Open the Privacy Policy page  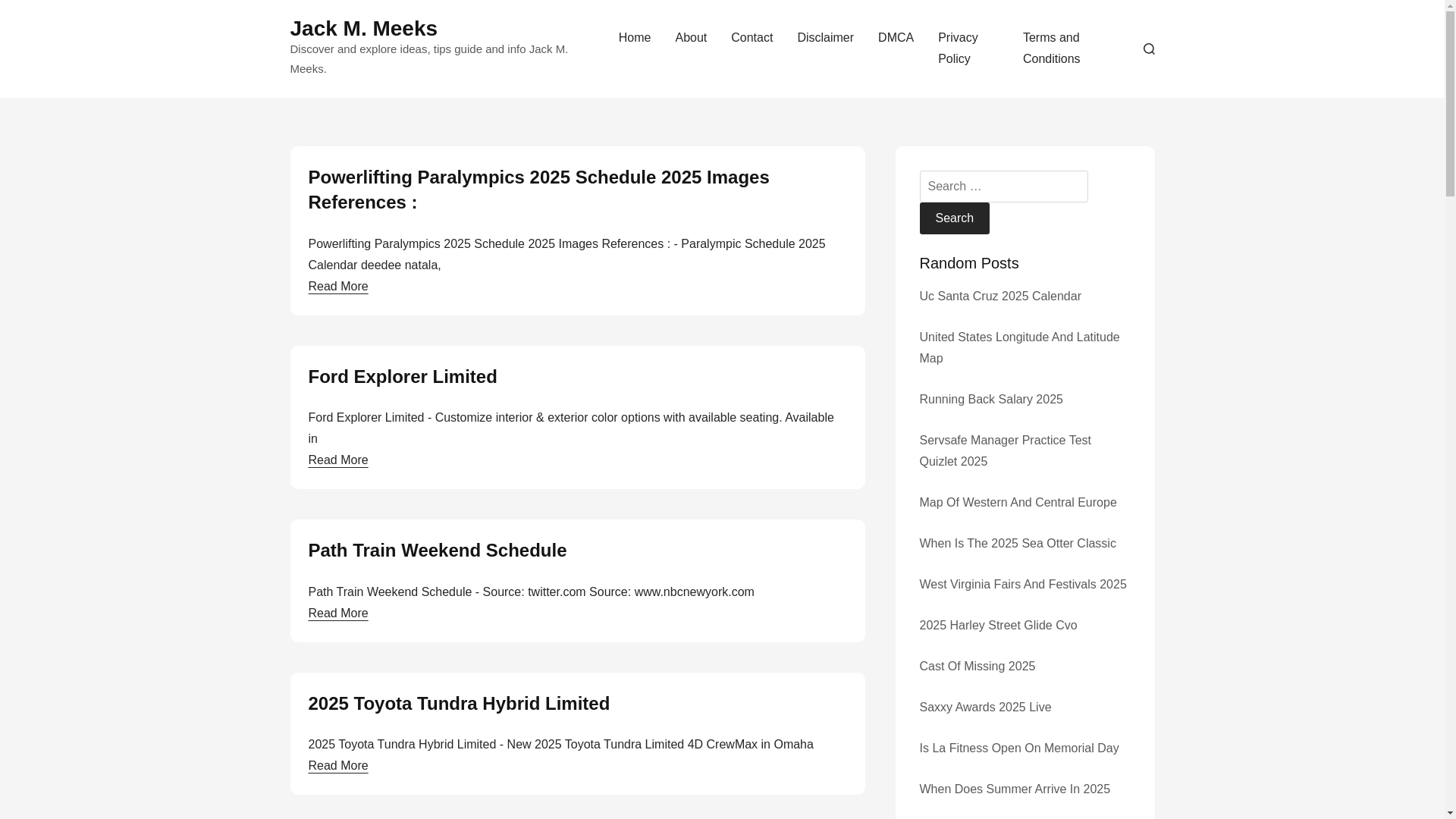958,49
